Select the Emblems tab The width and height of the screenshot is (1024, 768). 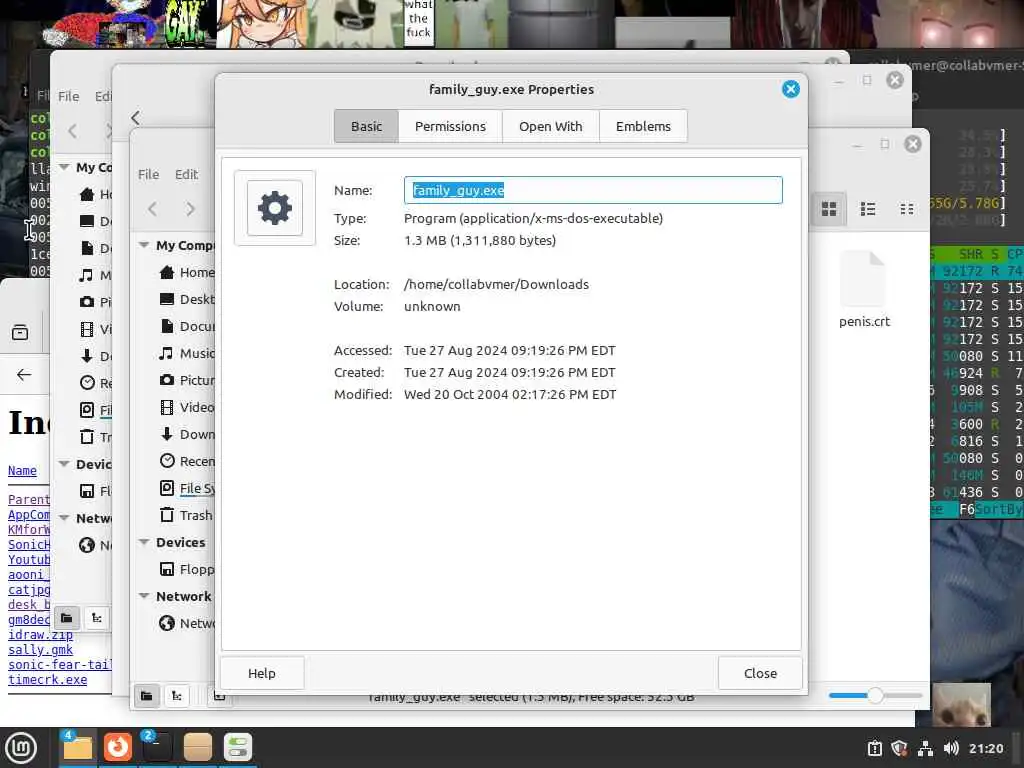643,126
